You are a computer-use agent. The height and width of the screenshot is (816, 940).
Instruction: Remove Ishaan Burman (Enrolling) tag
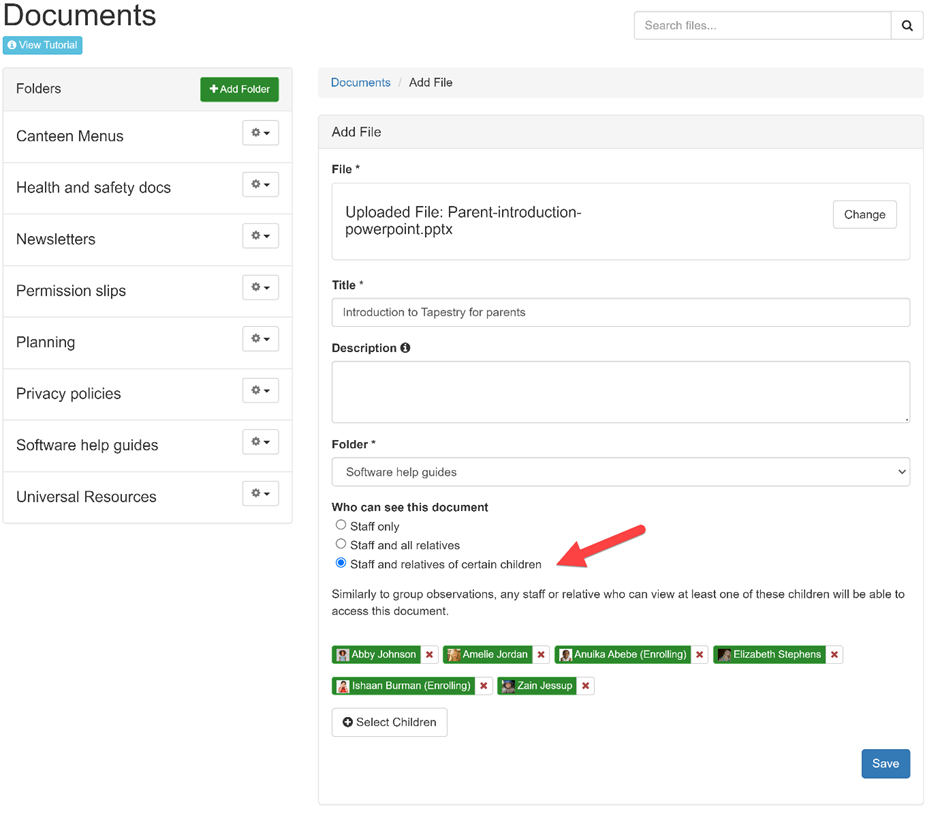point(484,686)
